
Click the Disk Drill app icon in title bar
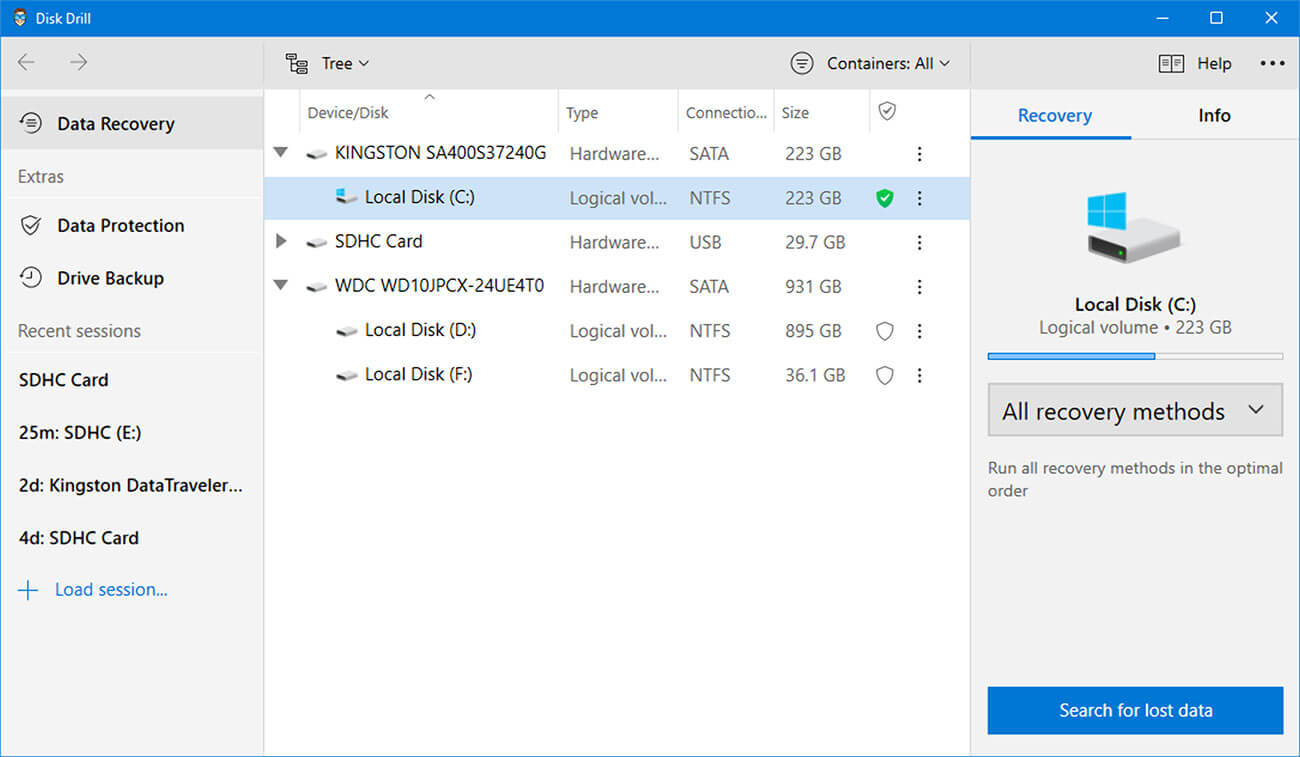tap(19, 18)
